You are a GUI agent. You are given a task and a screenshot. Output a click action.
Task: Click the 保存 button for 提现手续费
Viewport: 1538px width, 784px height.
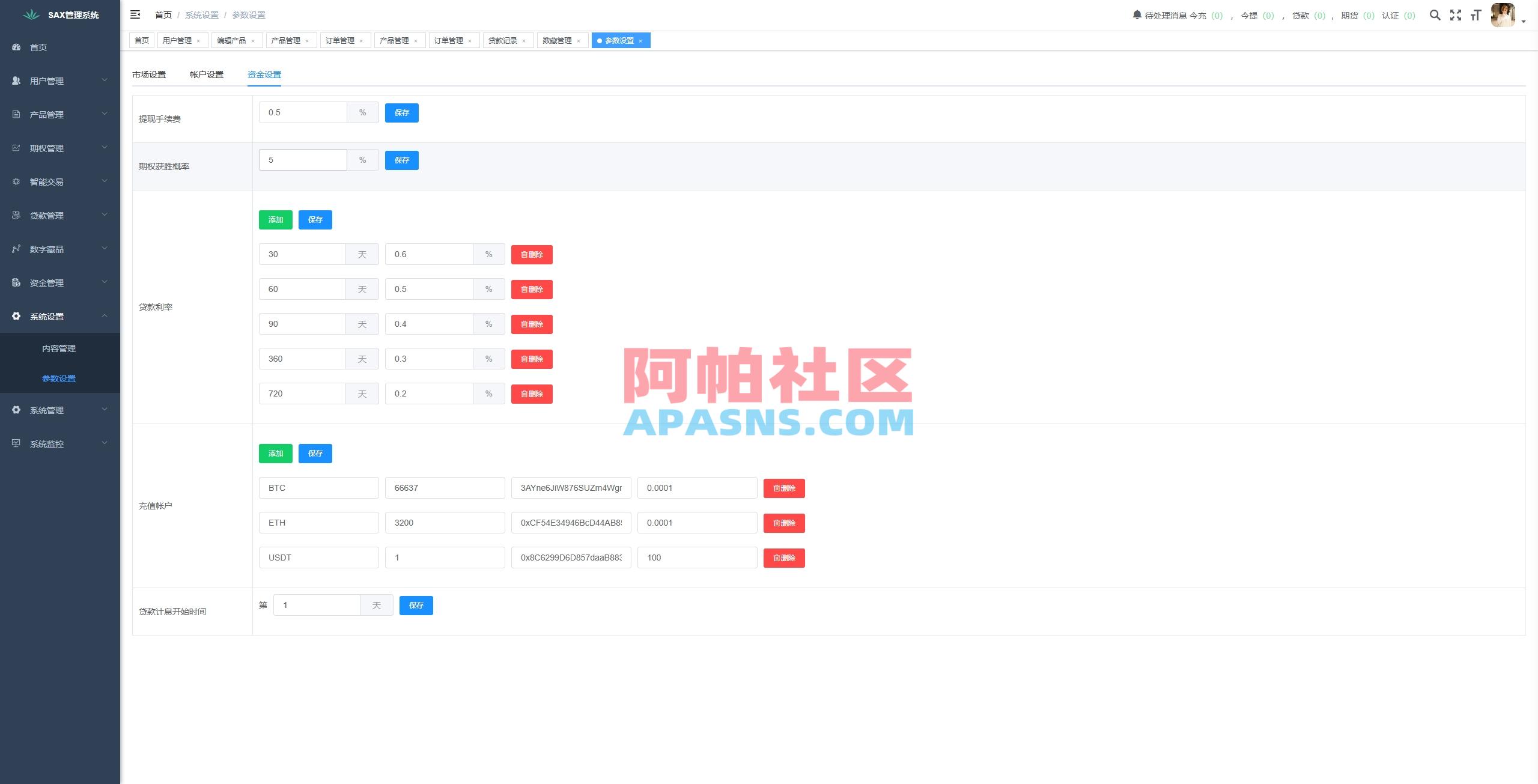[401, 112]
